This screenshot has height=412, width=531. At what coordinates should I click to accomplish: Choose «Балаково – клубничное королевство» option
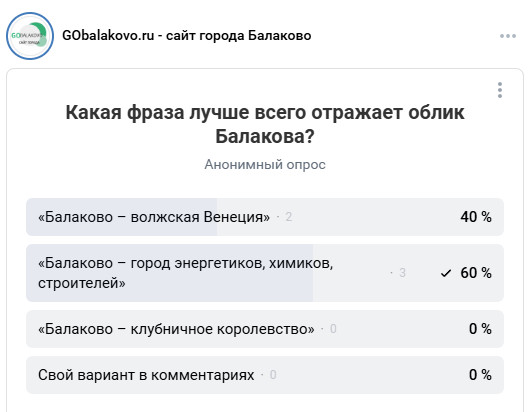pyautogui.click(x=265, y=329)
